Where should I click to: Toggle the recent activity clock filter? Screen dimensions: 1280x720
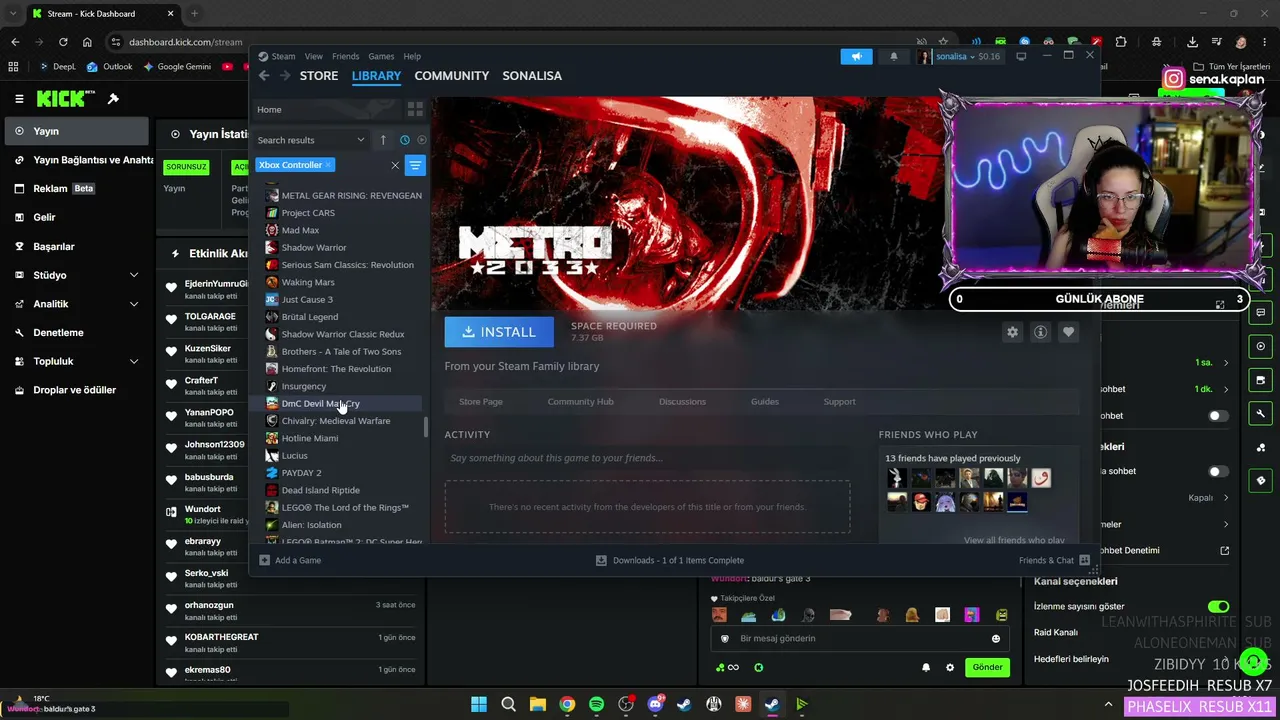click(x=405, y=140)
